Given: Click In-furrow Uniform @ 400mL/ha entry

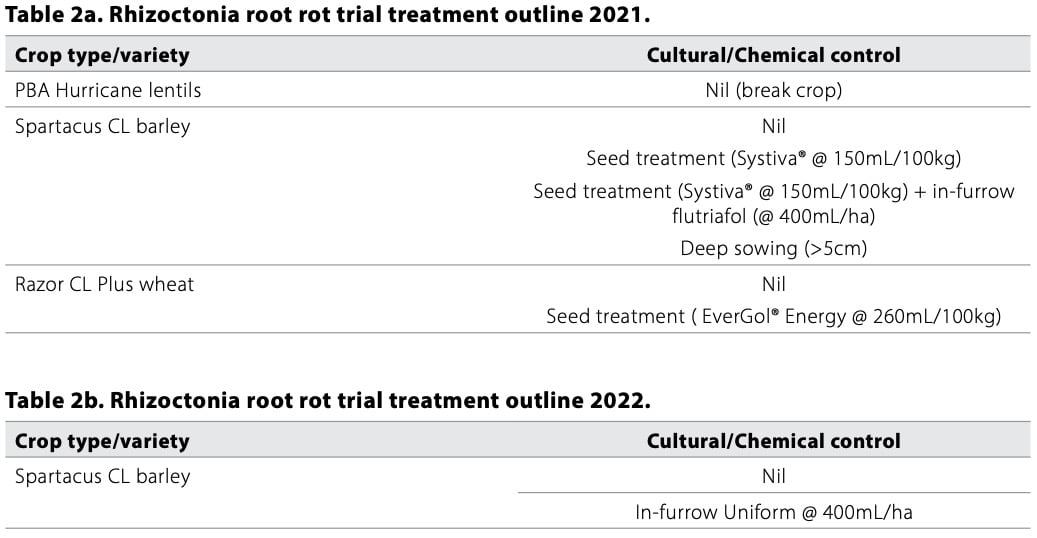Looking at the screenshot, I should pos(773,513).
